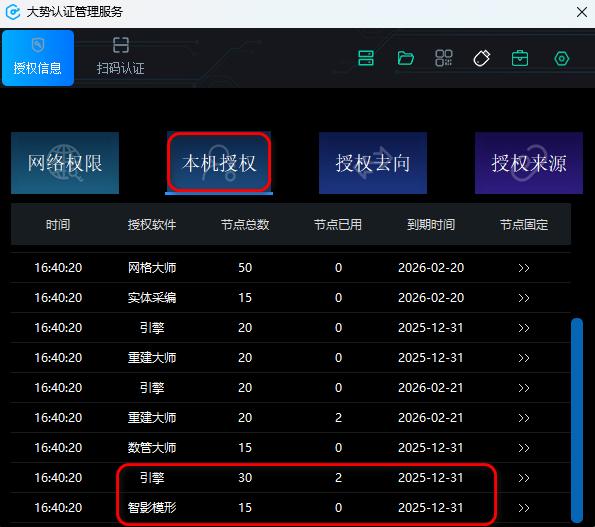This screenshot has height=527, width=595.
Task: Click the white tag icon
Action: [482, 58]
